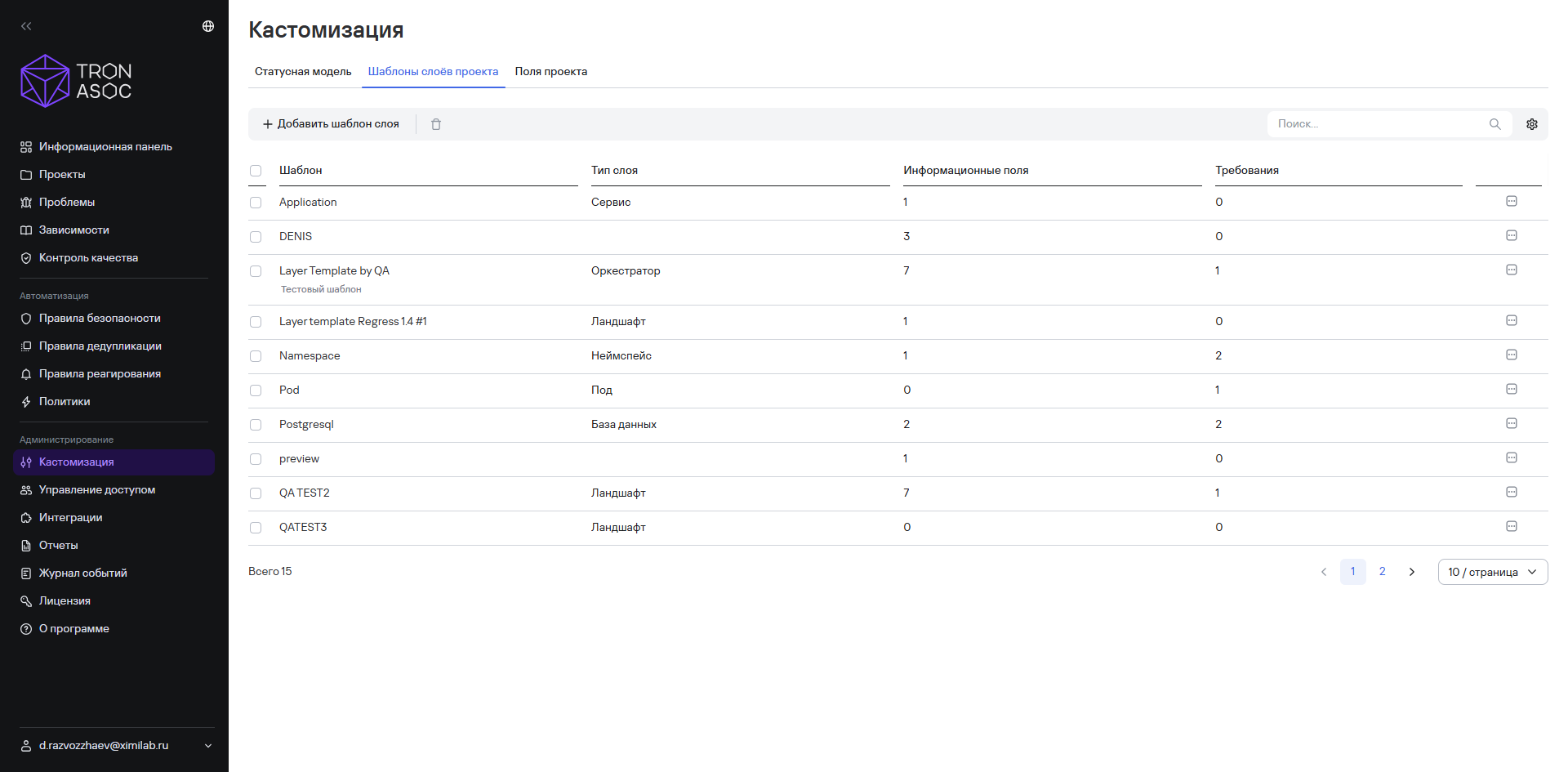1568x772 pixels.
Task: Open Интеграции page
Action: (114, 518)
